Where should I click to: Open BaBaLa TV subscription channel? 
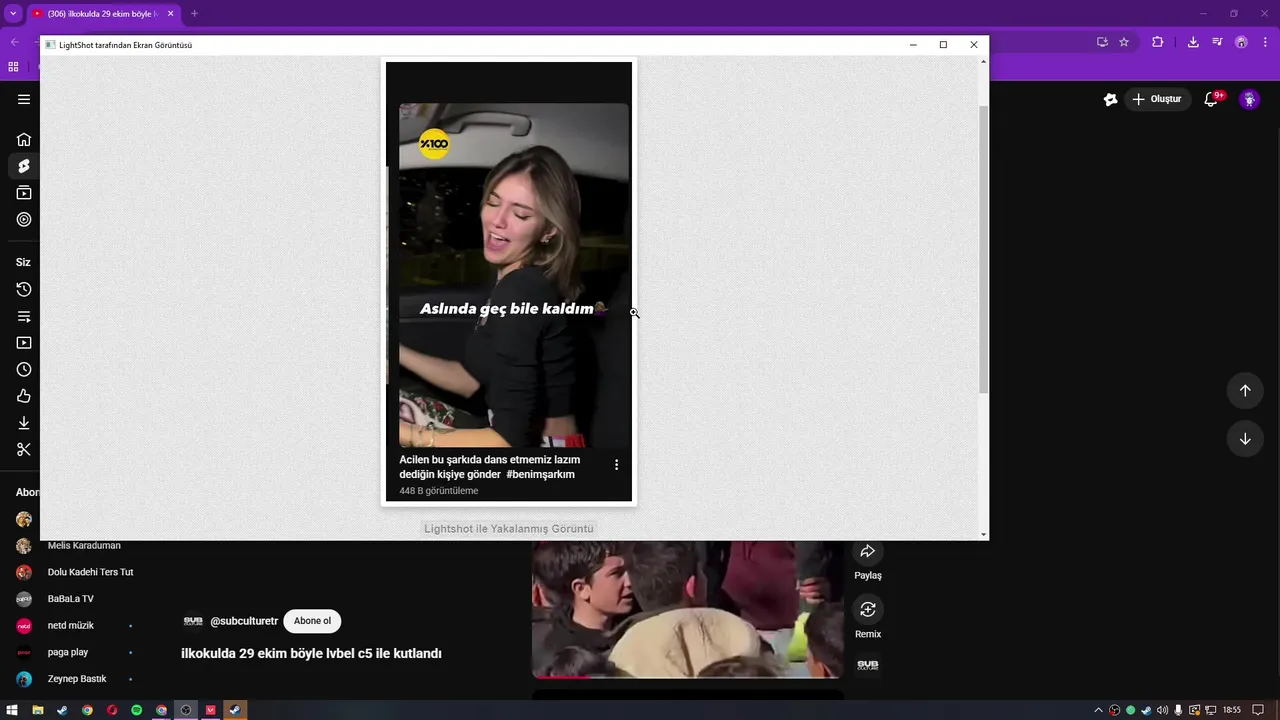tap(71, 599)
